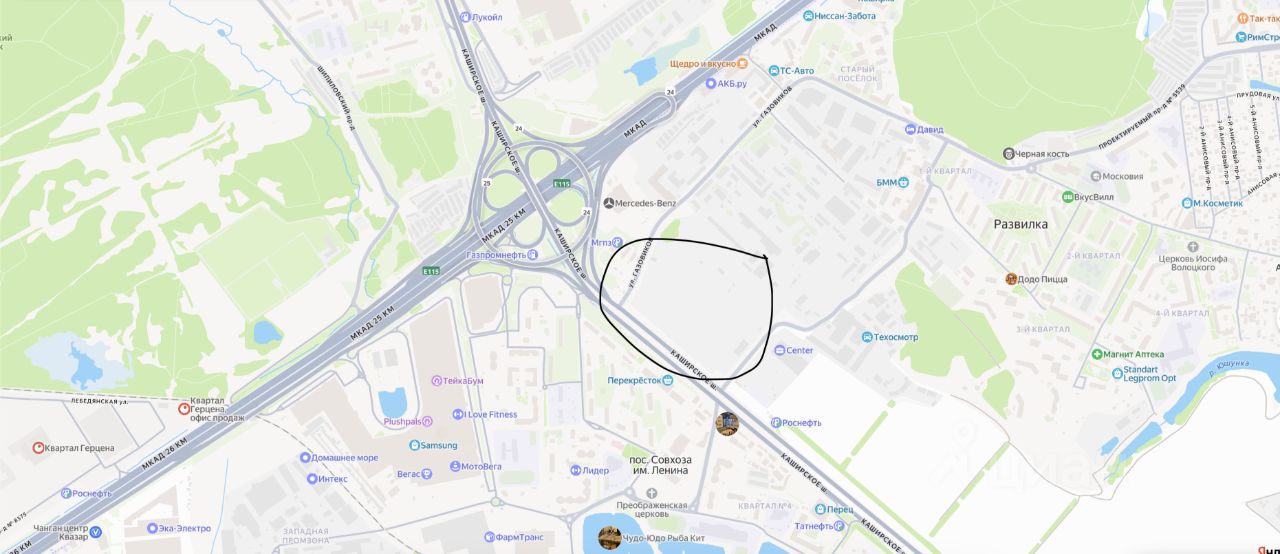
Task: Open the Чёрная кость place marker
Action: click(x=1008, y=153)
